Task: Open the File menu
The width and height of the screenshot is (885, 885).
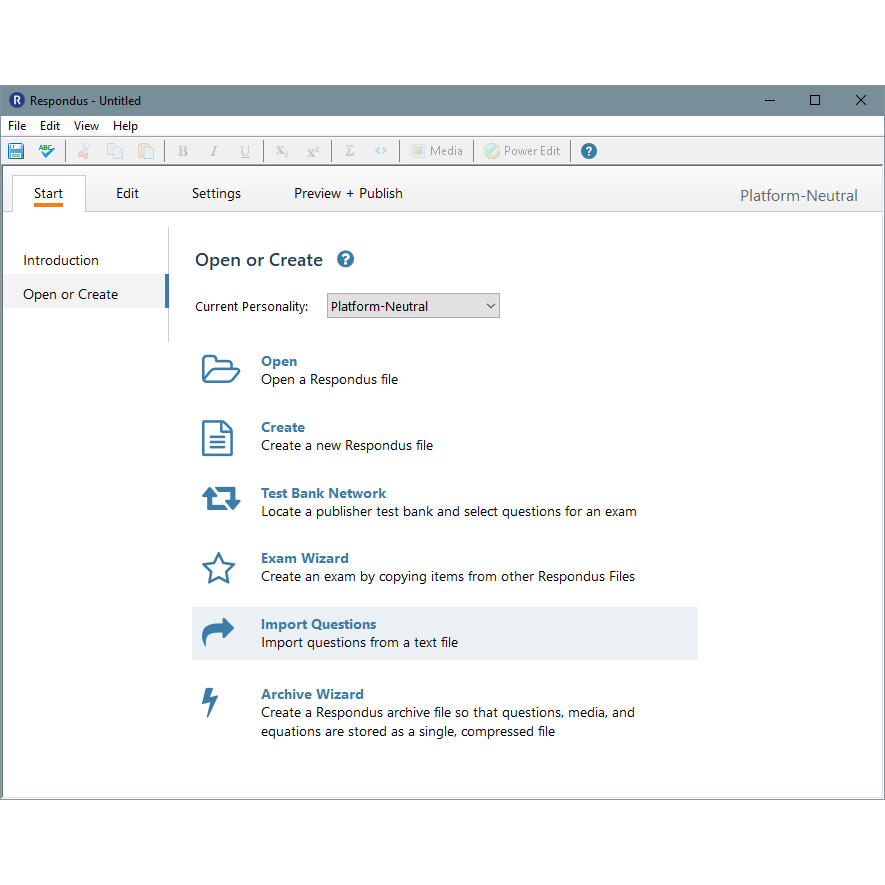Action: pyautogui.click(x=17, y=126)
